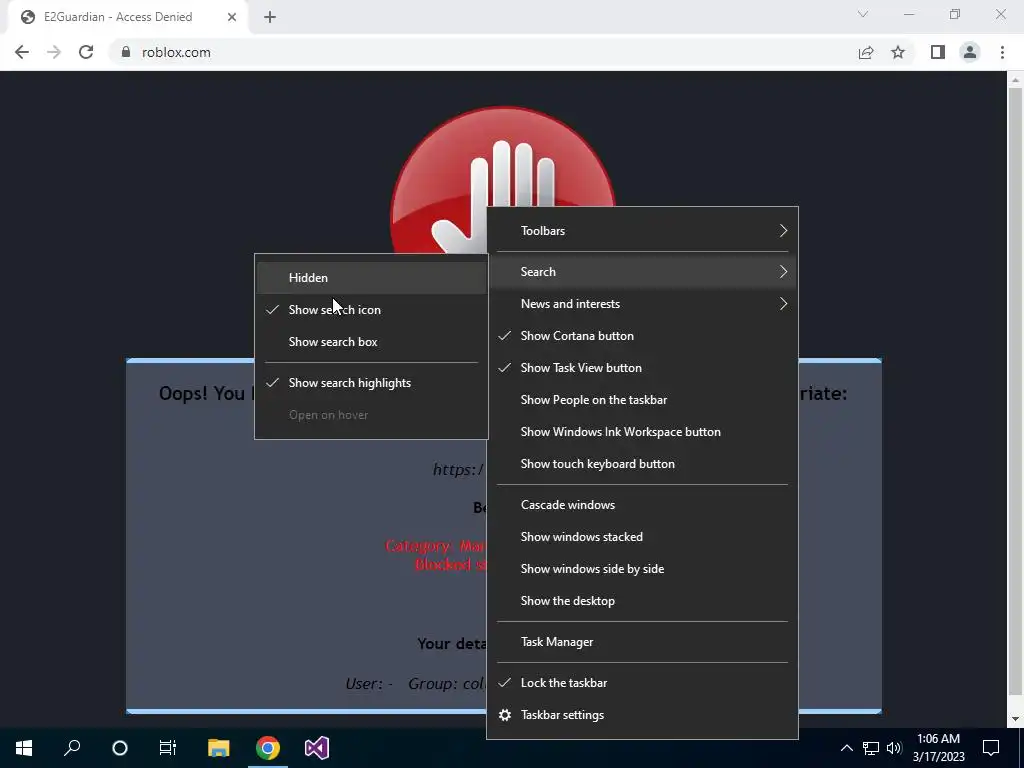Enable Show People on the taskbar
The image size is (1024, 768).
point(642,400)
